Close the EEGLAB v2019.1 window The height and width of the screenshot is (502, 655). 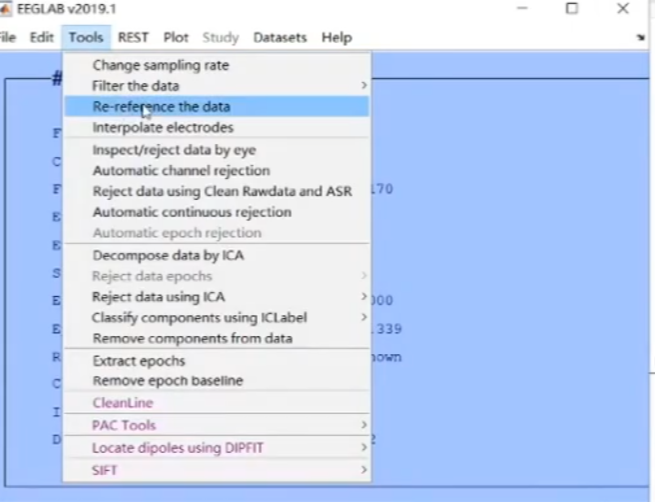point(623,9)
